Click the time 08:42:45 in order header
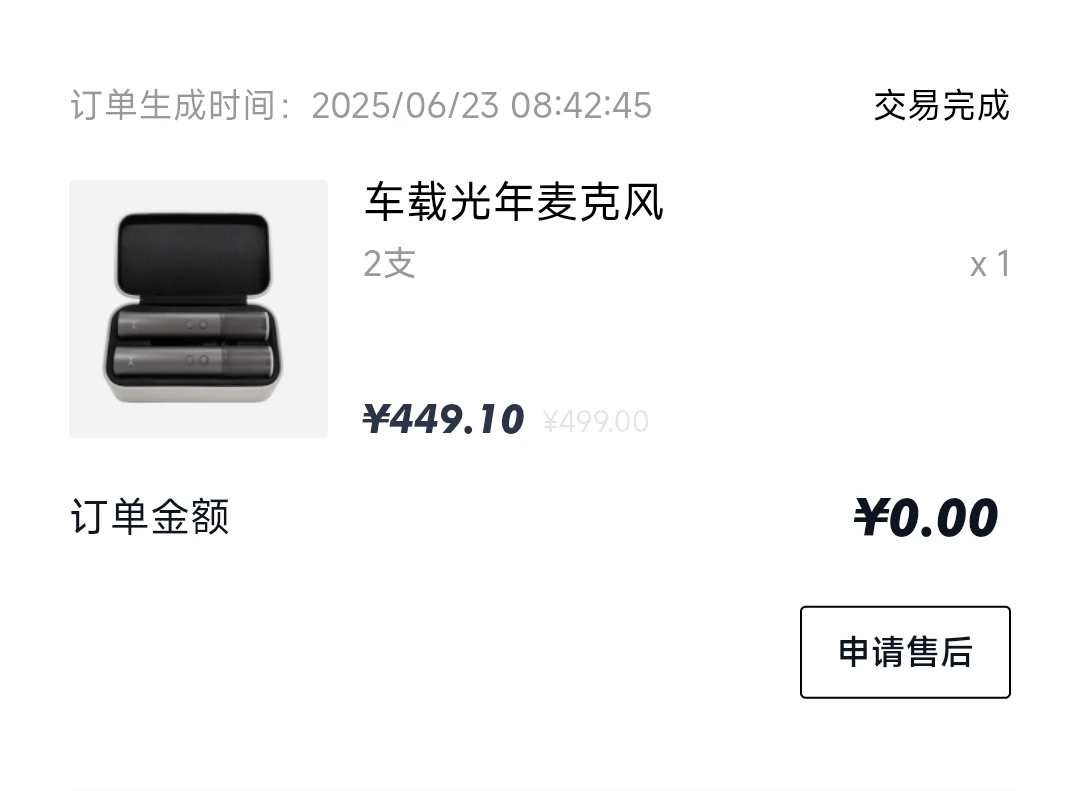Screen dimensions: 1080x791 click(x=581, y=105)
